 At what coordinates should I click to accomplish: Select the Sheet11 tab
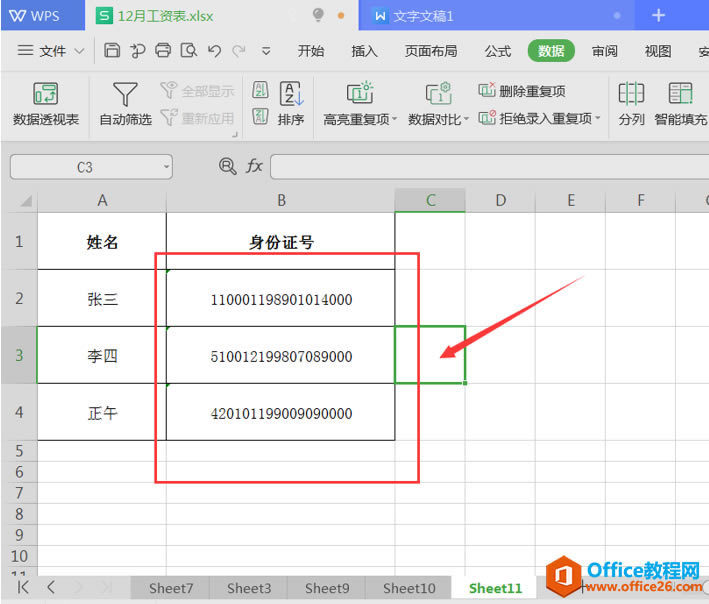(x=495, y=588)
